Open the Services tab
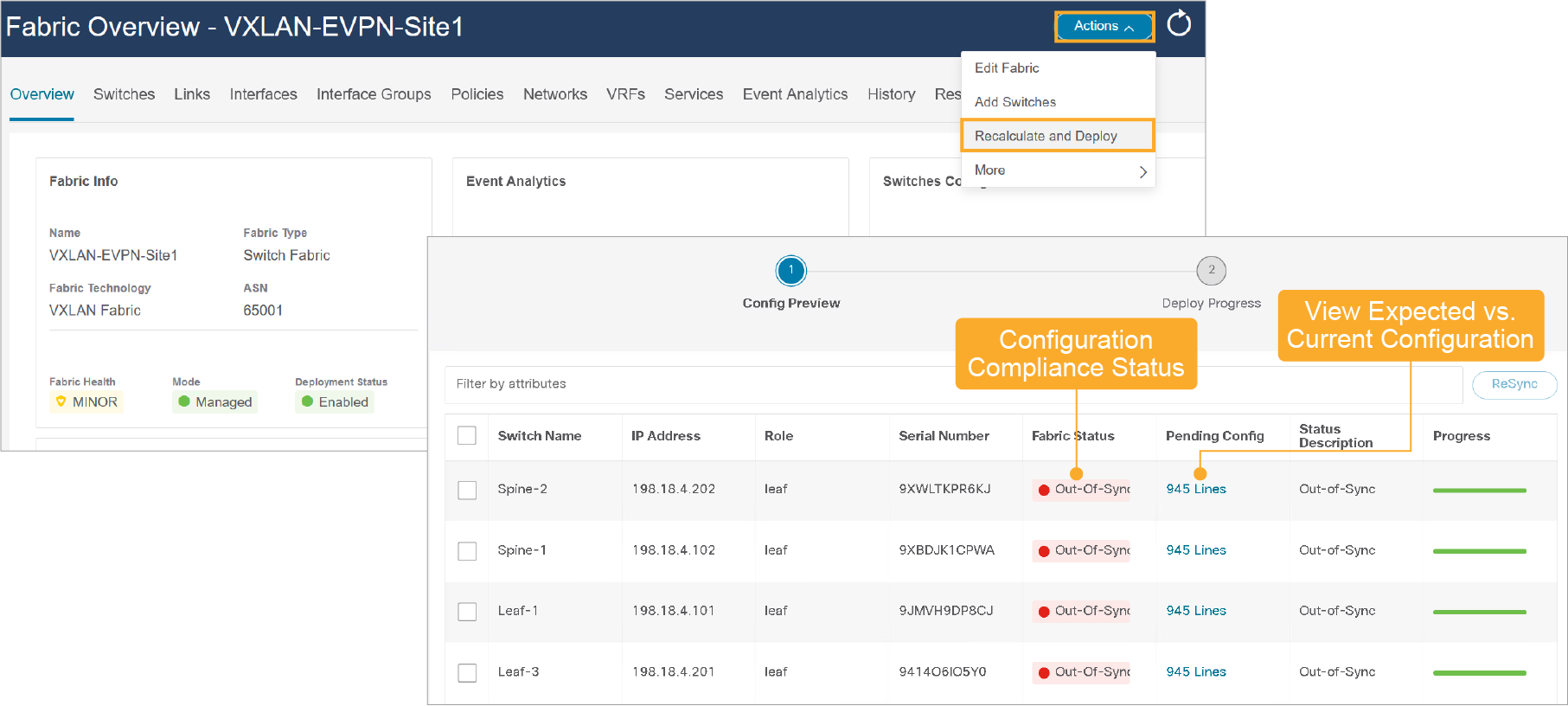Screen dimensions: 1568x706 click(x=694, y=94)
